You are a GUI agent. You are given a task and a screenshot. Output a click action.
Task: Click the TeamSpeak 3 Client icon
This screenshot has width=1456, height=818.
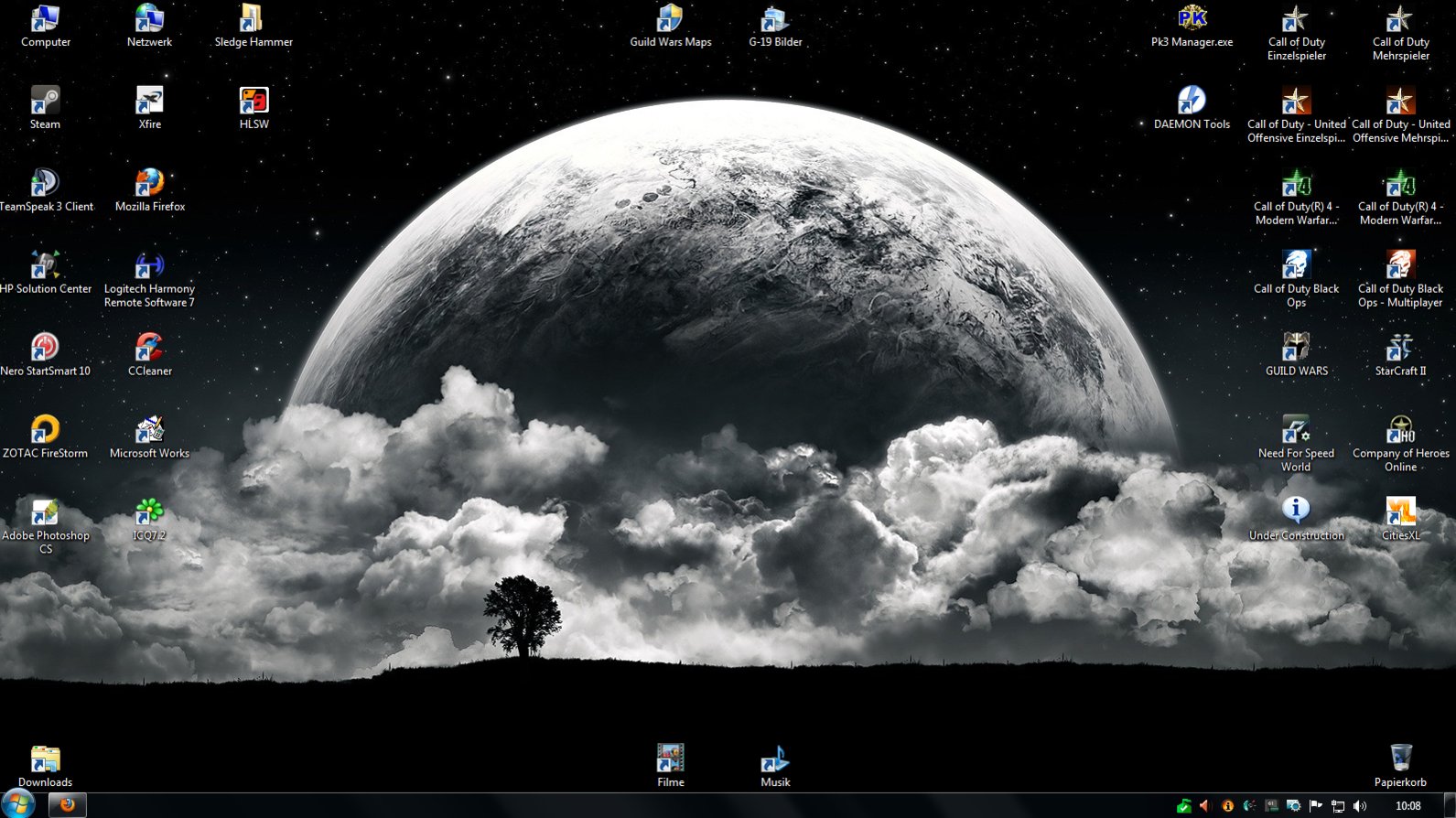(45, 183)
